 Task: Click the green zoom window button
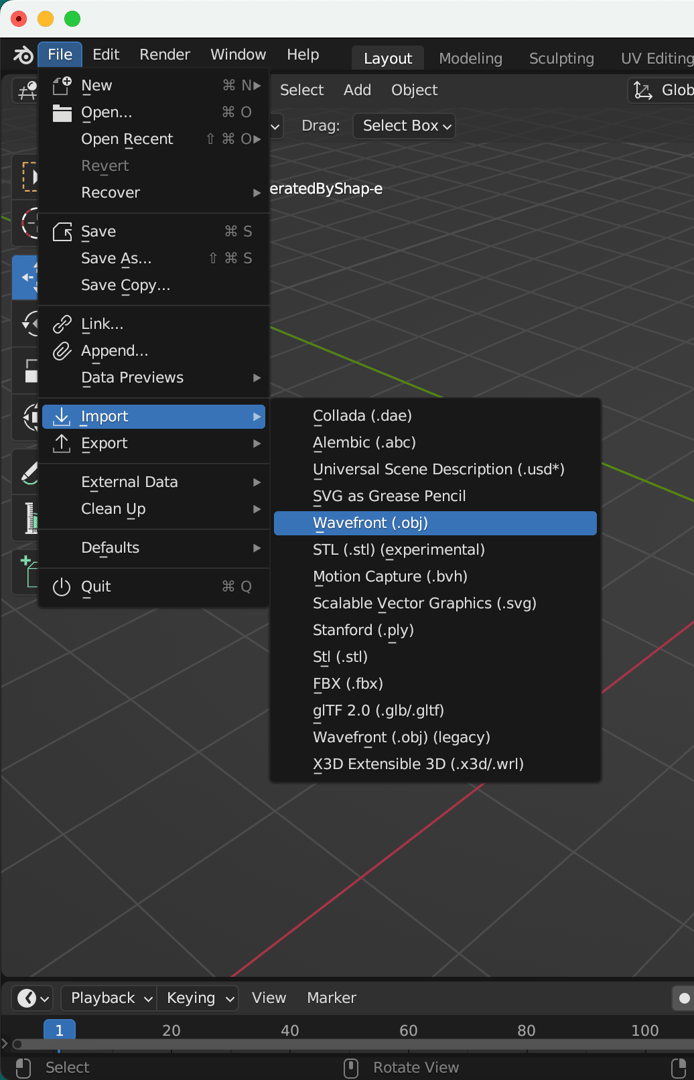72,19
